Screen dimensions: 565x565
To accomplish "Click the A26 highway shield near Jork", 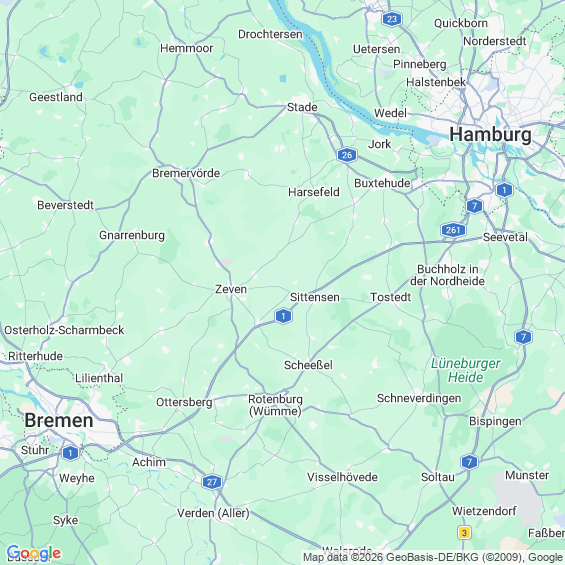I will click(x=347, y=155).
